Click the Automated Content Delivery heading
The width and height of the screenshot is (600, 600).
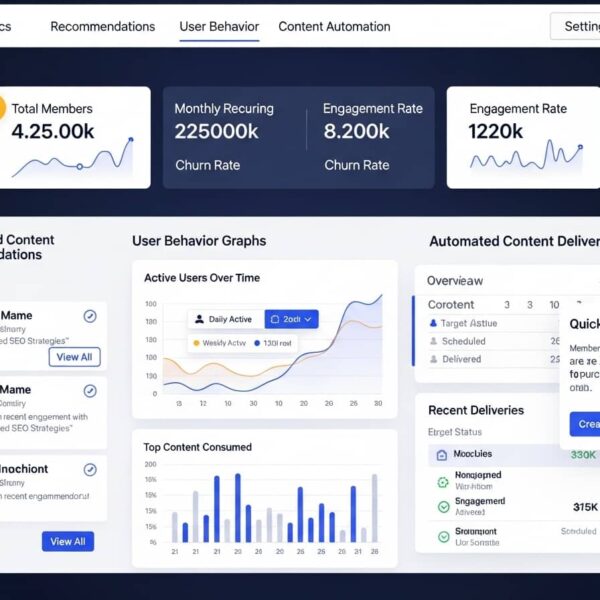tap(515, 241)
